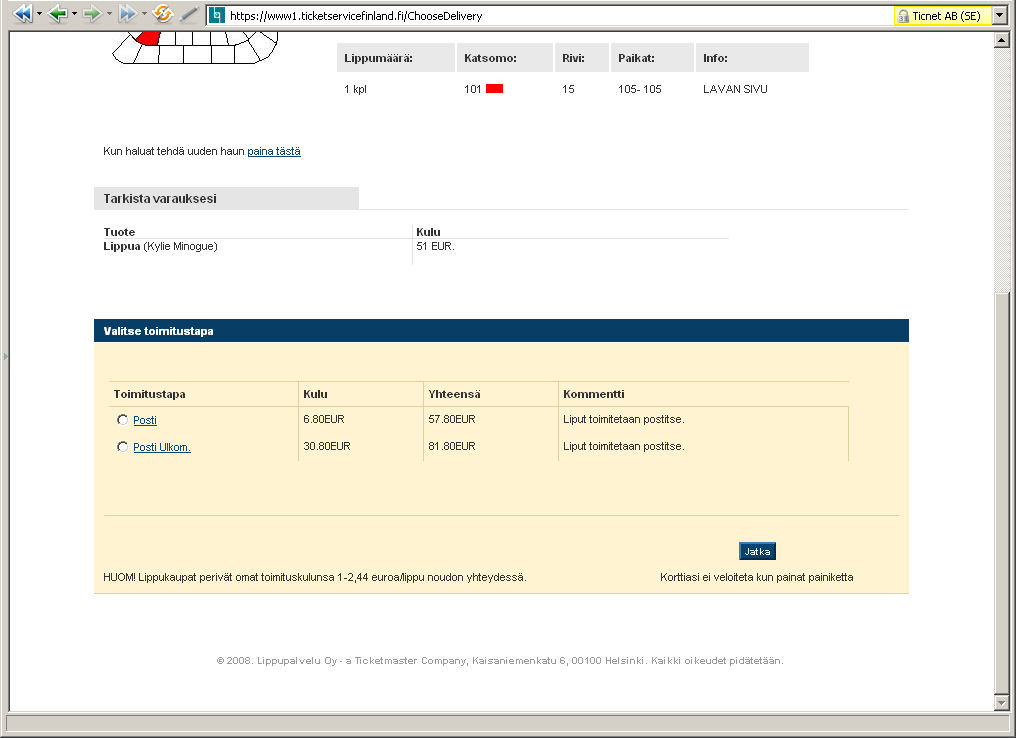Click the Rewind double-arrow button

click(x=21, y=14)
